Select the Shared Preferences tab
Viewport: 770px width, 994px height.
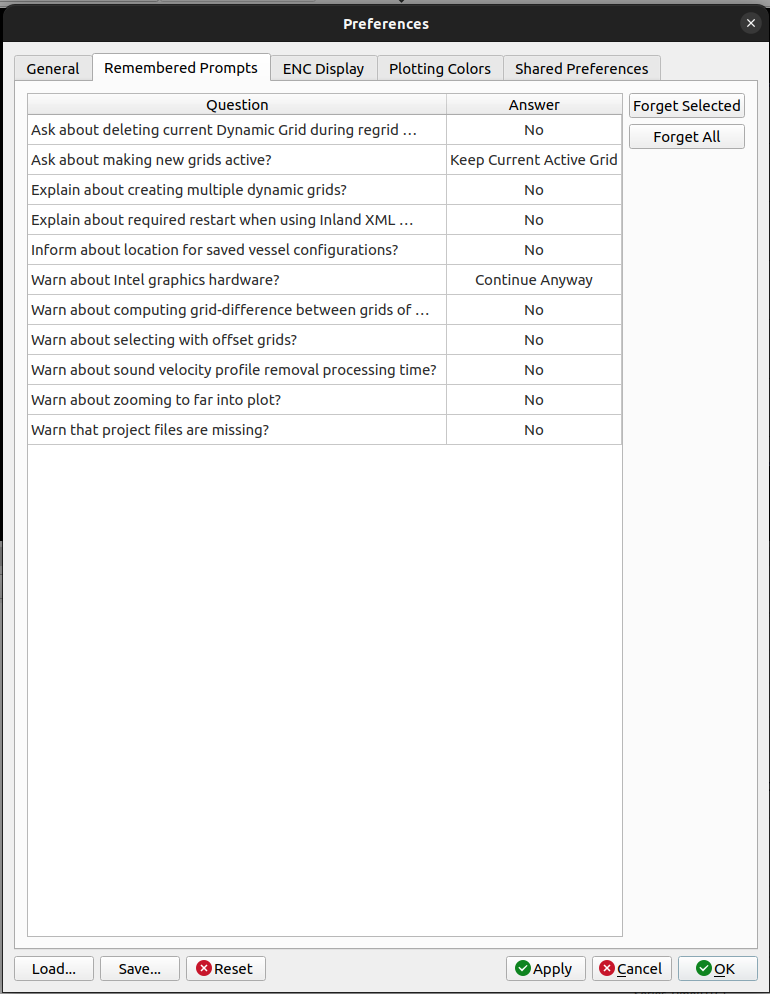[581, 69]
